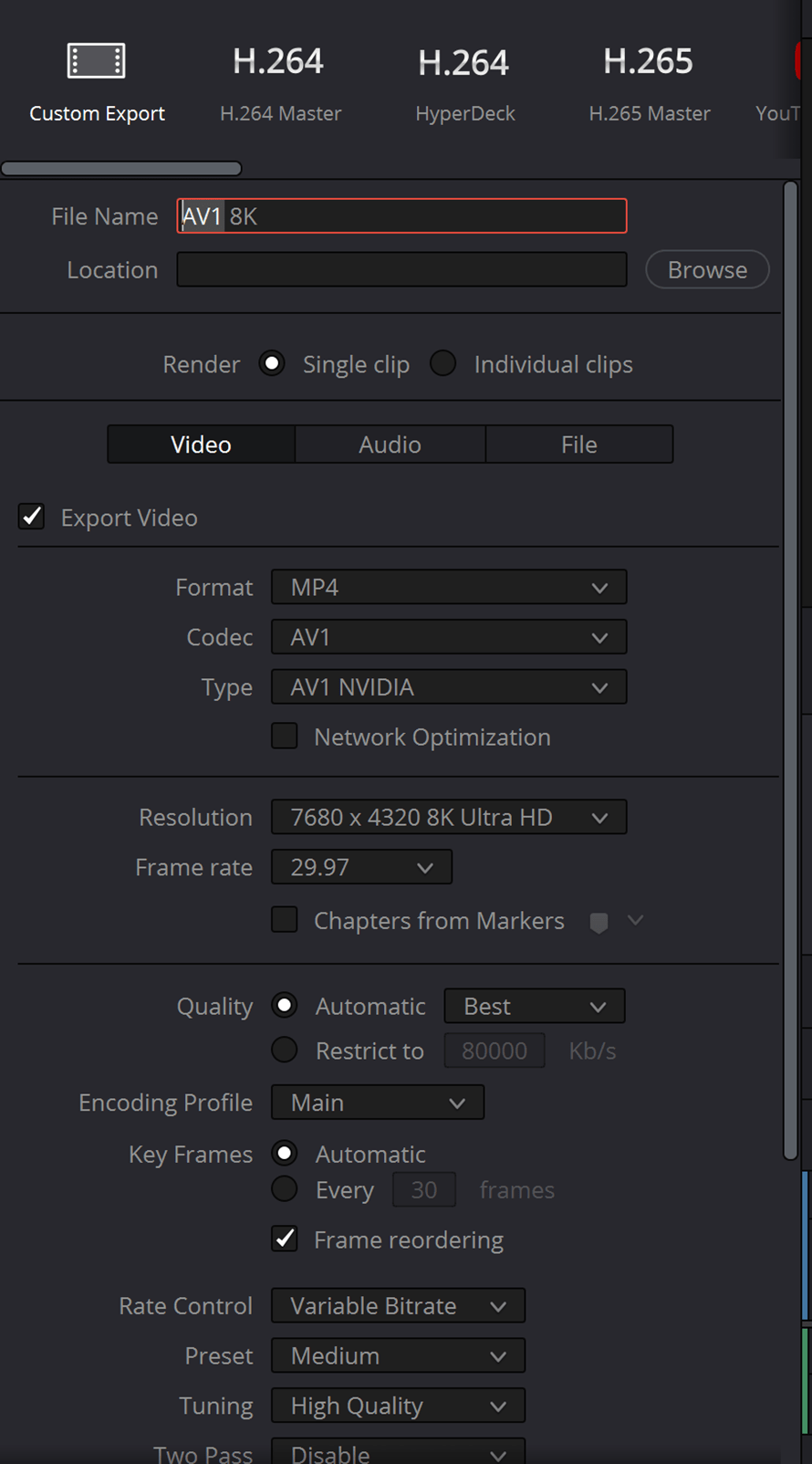Choose the Restrict to quality radio button
812x1464 pixels.
click(x=285, y=1050)
